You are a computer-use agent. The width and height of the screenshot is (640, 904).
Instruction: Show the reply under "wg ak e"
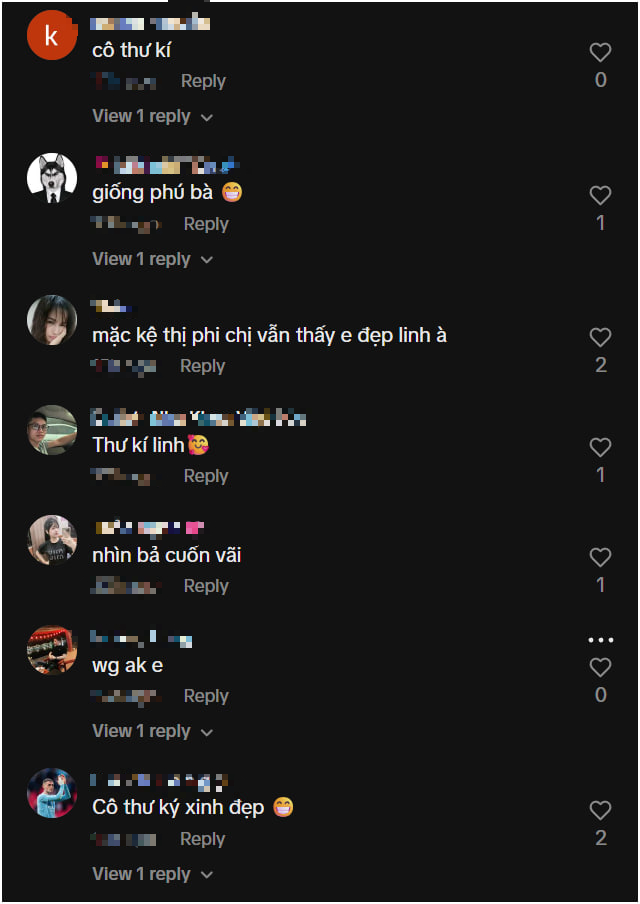[152, 731]
